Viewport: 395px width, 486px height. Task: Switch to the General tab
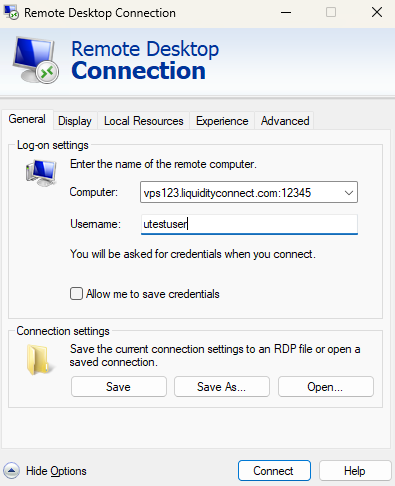pyautogui.click(x=27, y=119)
